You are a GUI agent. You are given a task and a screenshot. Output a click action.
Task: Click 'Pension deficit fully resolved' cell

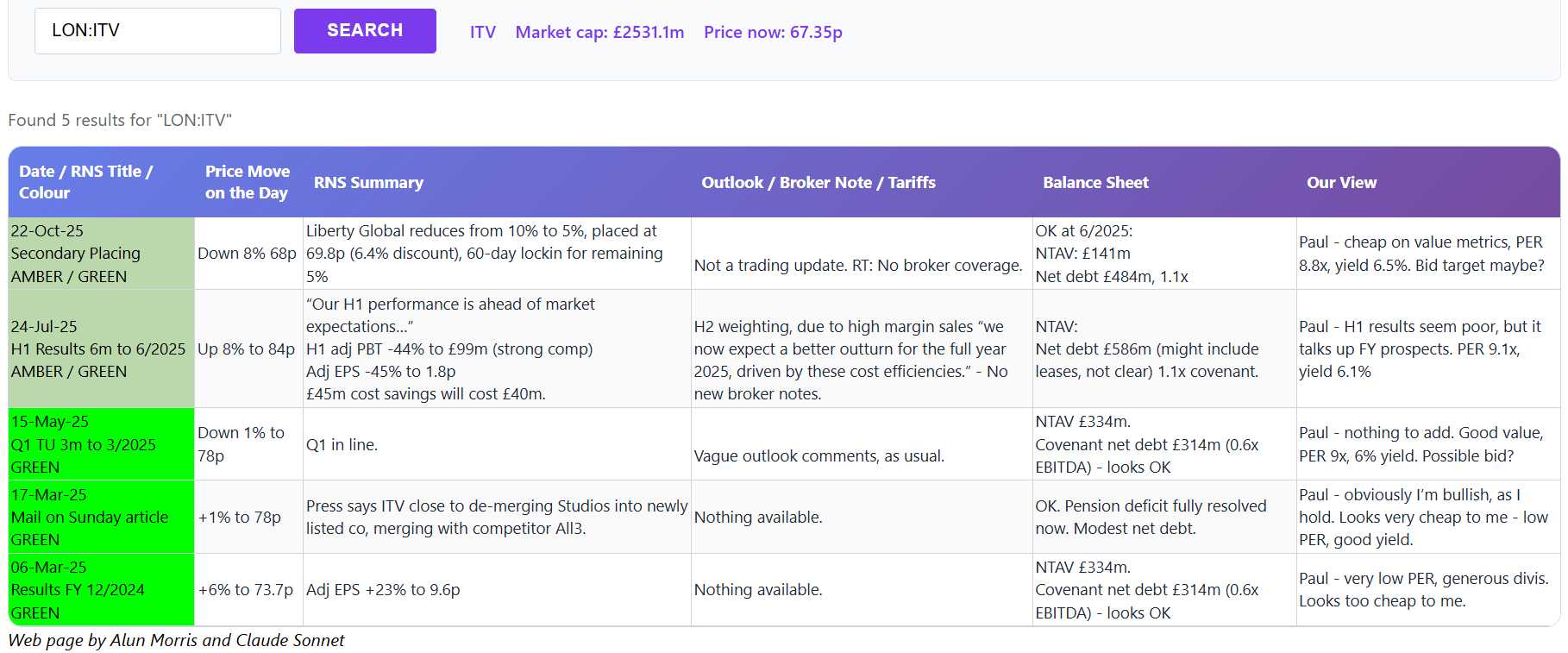[1164, 517]
